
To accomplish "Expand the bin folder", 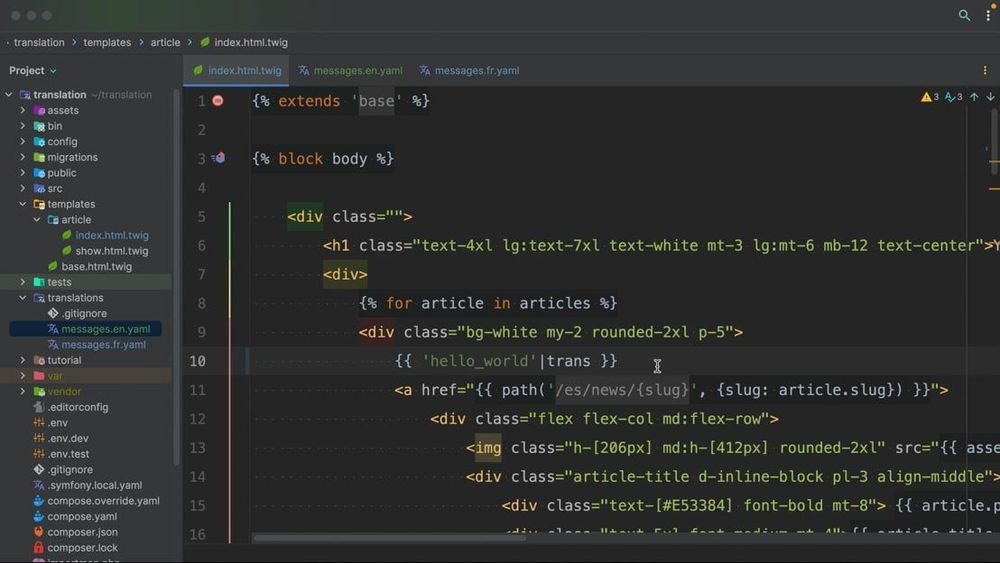I will [x=23, y=126].
